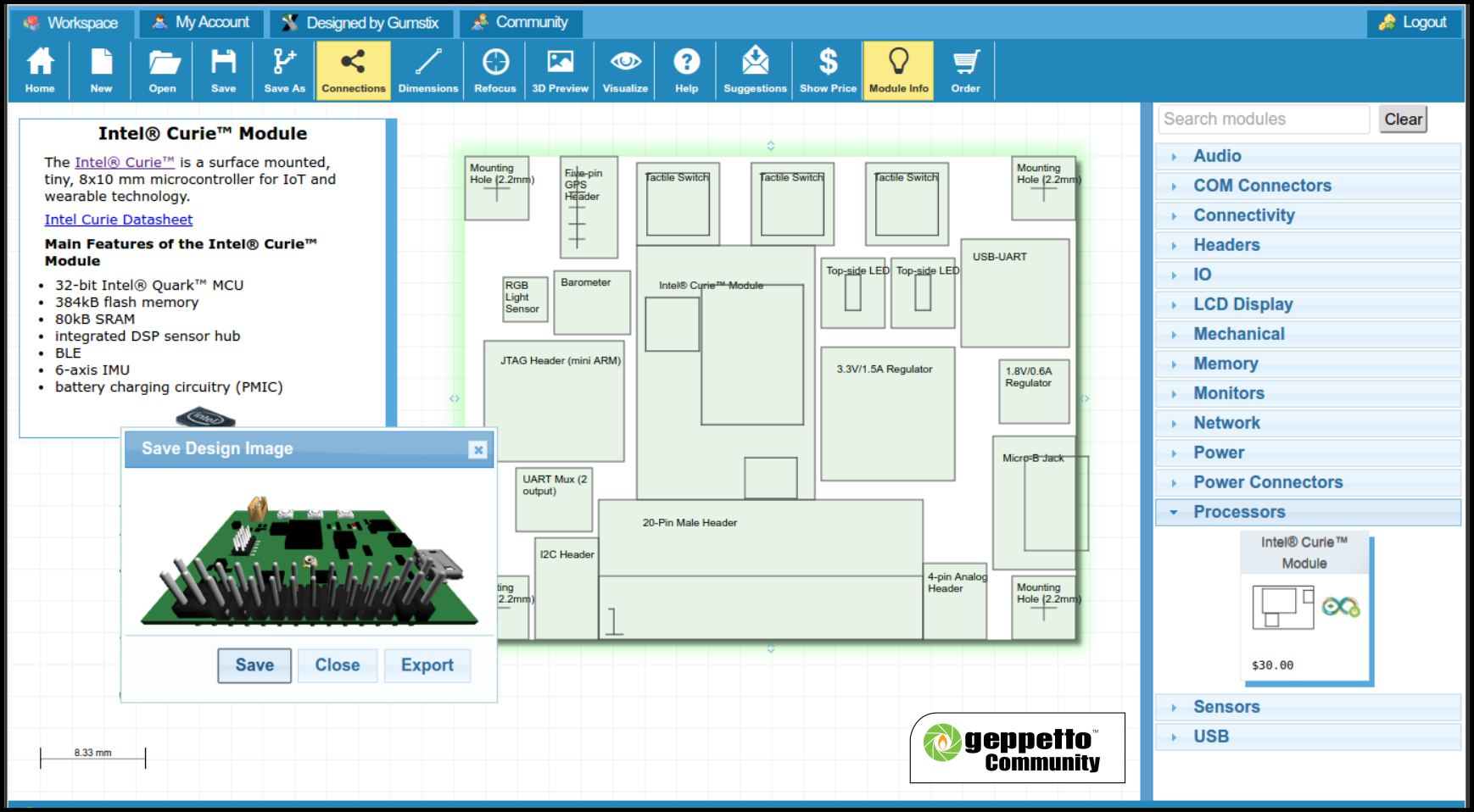Image resolution: width=1474 pixels, height=812 pixels.
Task: Close Save Design Image dialog with X
Action: (478, 449)
